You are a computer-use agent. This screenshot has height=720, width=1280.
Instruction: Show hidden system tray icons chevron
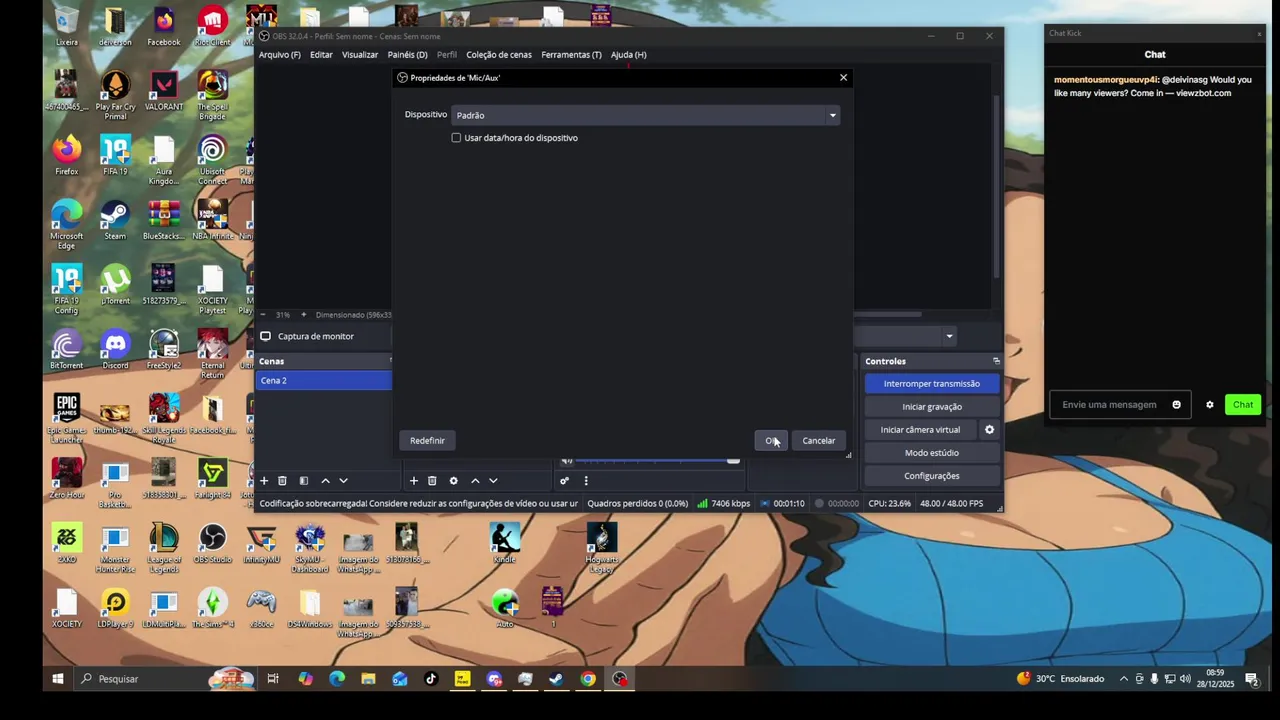pos(1123,679)
